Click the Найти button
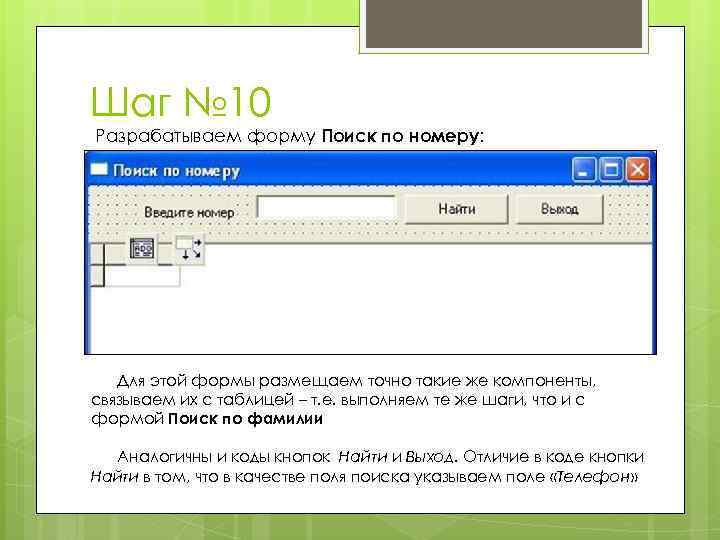Viewport: 720px width, 540px height. (x=456, y=209)
